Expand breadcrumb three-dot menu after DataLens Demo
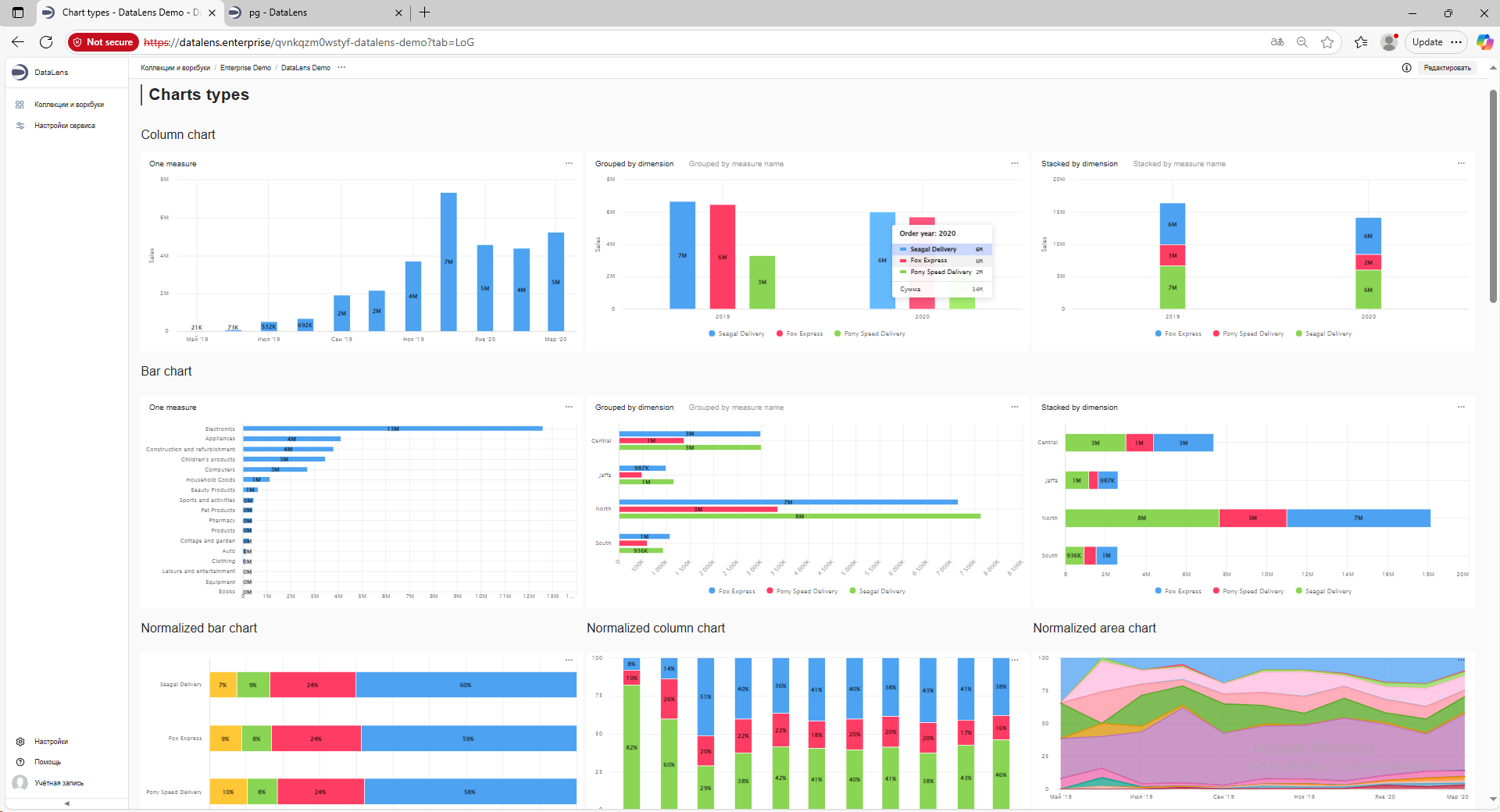 (341, 68)
